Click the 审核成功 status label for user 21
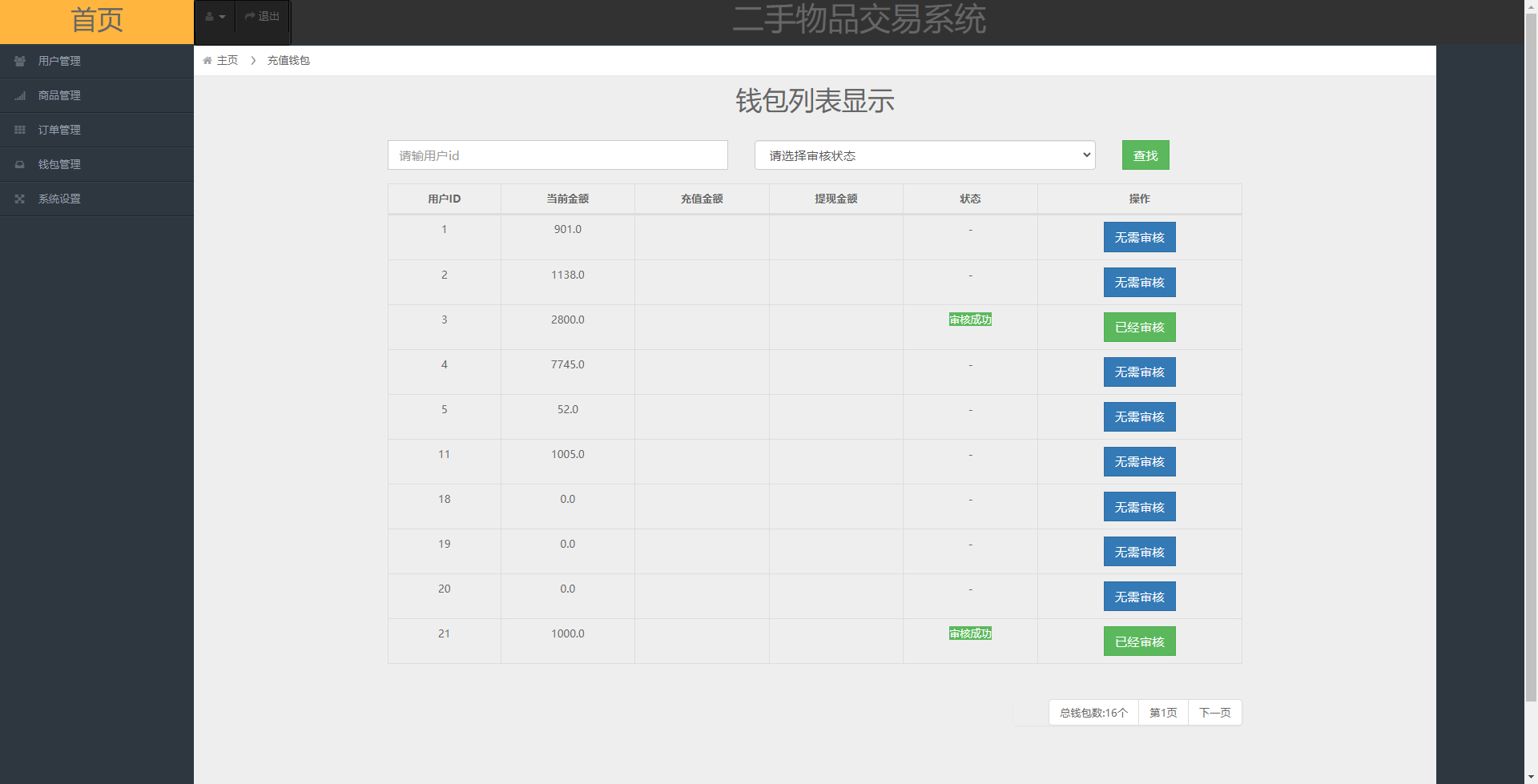 pyautogui.click(x=969, y=633)
